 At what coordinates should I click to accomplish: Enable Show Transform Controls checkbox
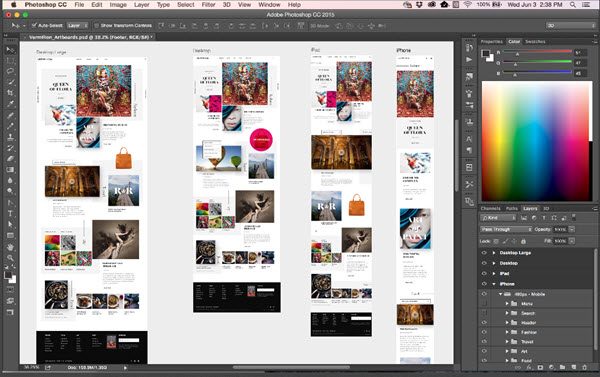96,25
